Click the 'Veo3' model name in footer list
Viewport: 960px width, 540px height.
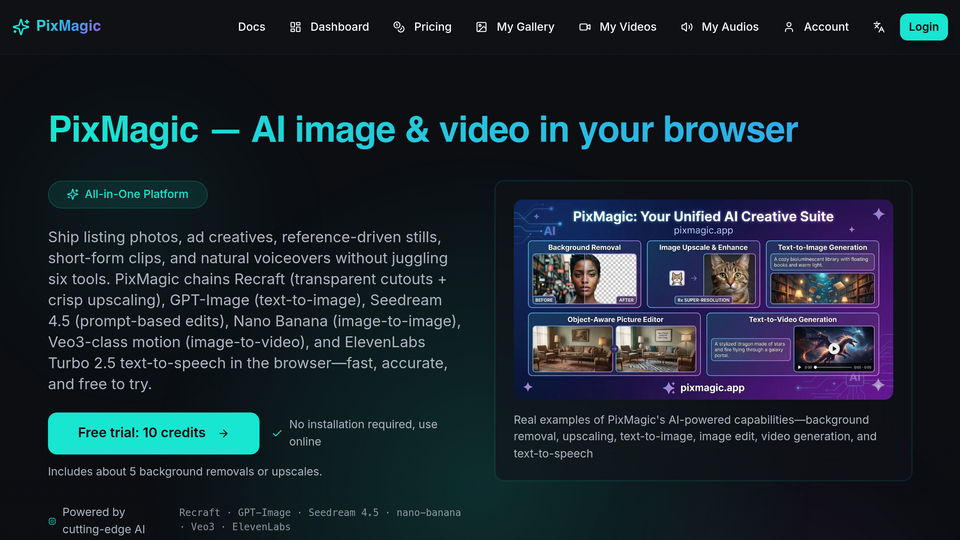[x=203, y=527]
